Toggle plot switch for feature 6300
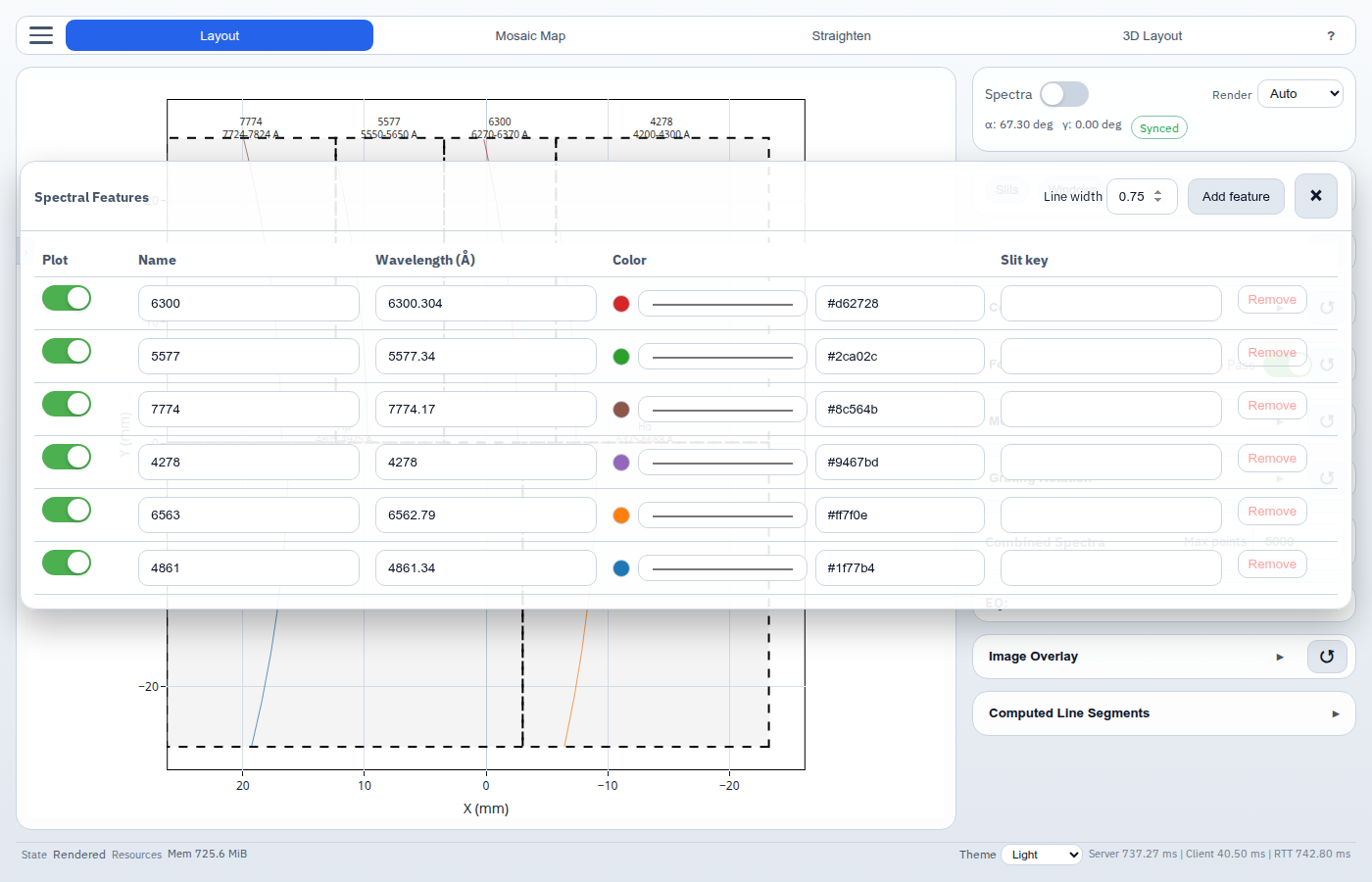This screenshot has height=882, width=1372. (x=67, y=298)
